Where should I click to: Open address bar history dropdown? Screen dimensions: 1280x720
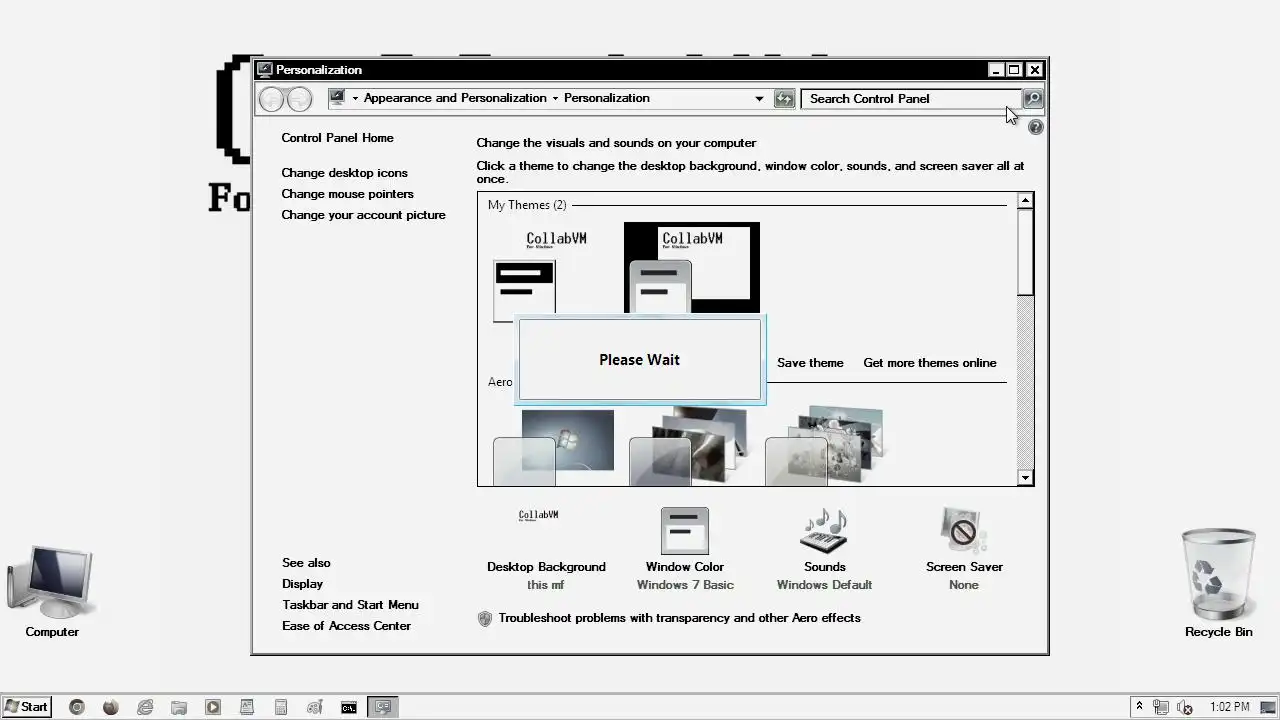(x=759, y=98)
